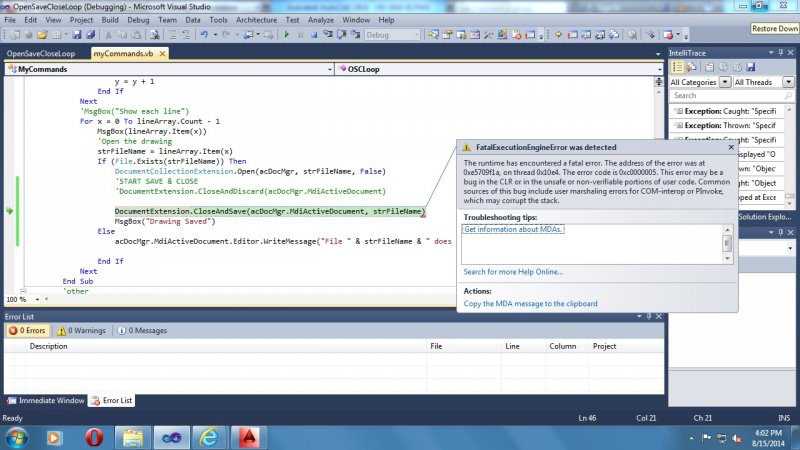This screenshot has height=450, width=800.
Task: Click the Toolbox wrench toolbar icon
Action: tap(488, 35)
